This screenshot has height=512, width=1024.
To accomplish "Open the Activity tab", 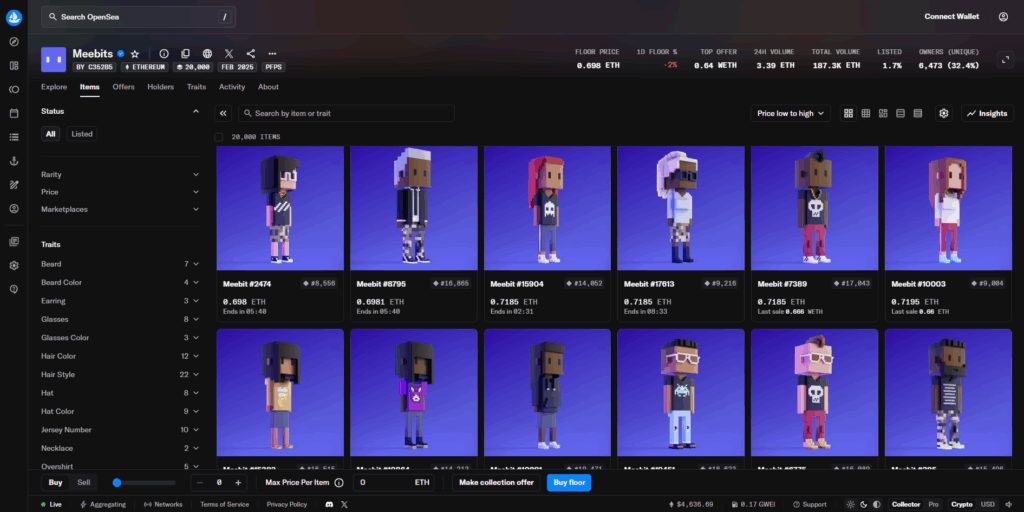I will point(232,87).
